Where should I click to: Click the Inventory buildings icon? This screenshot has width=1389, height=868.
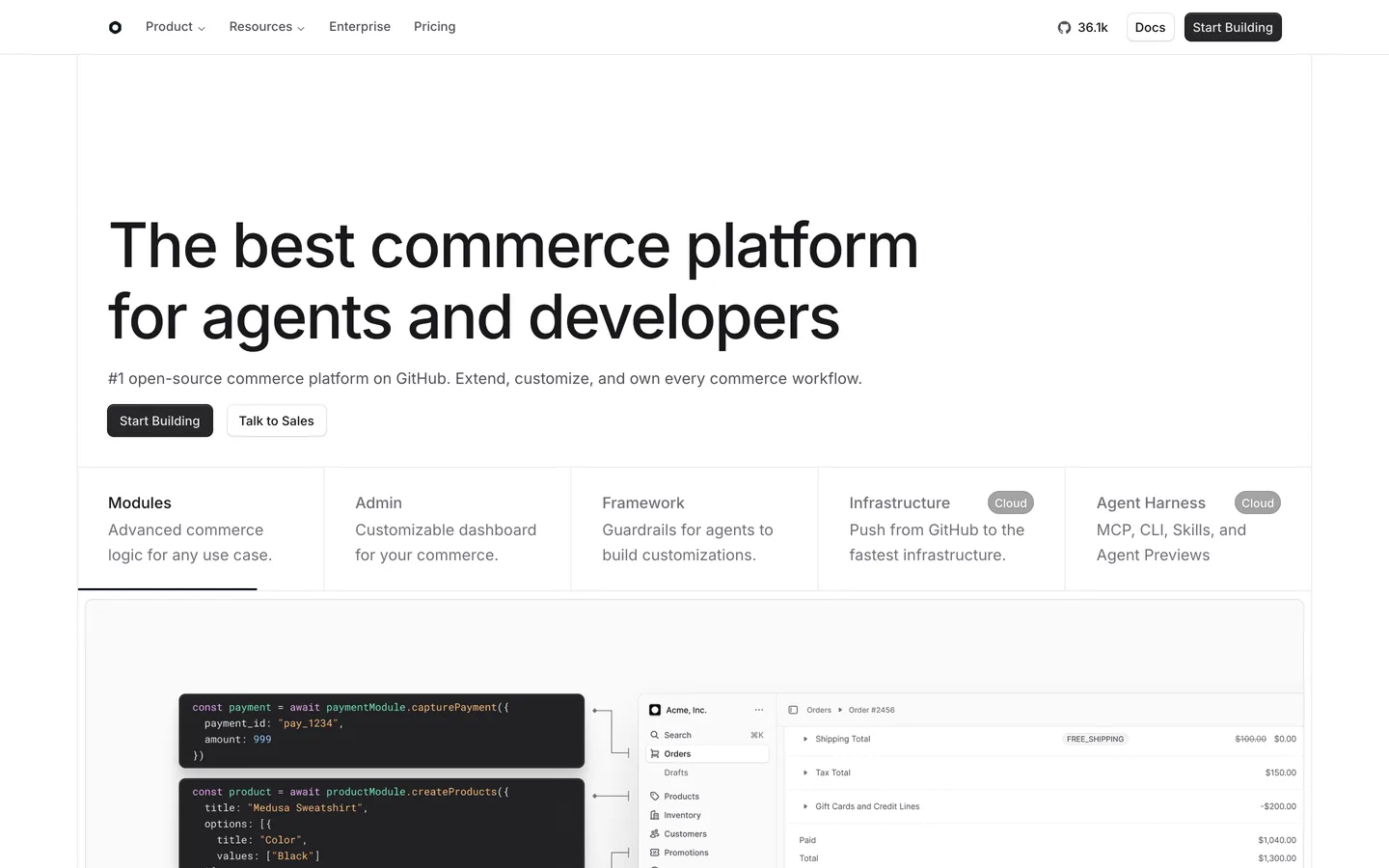655,815
